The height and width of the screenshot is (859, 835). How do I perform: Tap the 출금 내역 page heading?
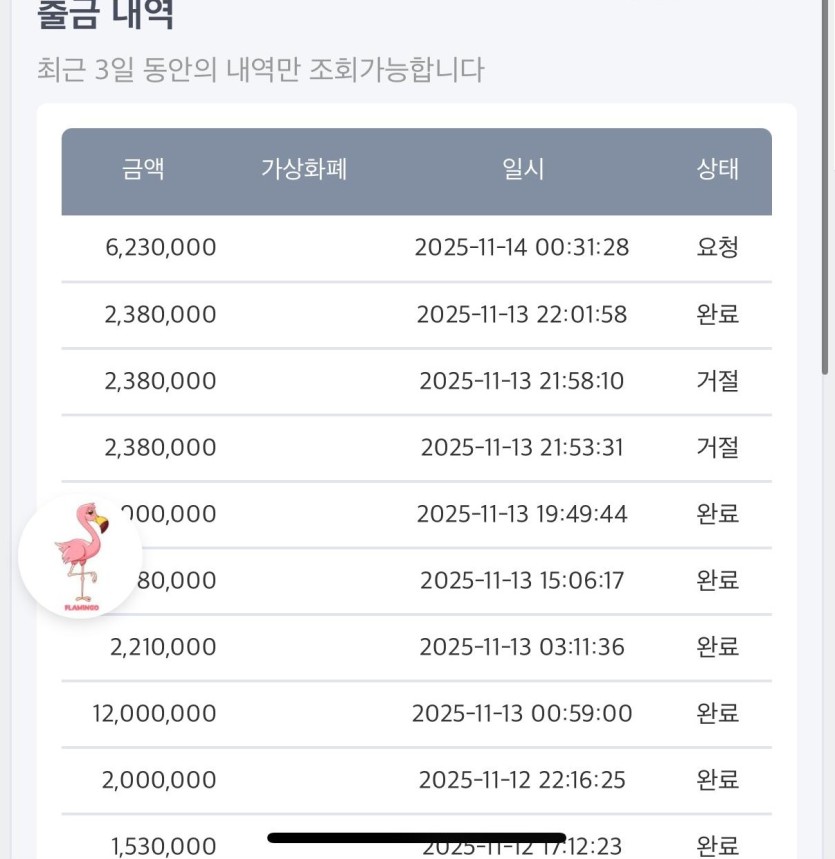click(x=105, y=14)
